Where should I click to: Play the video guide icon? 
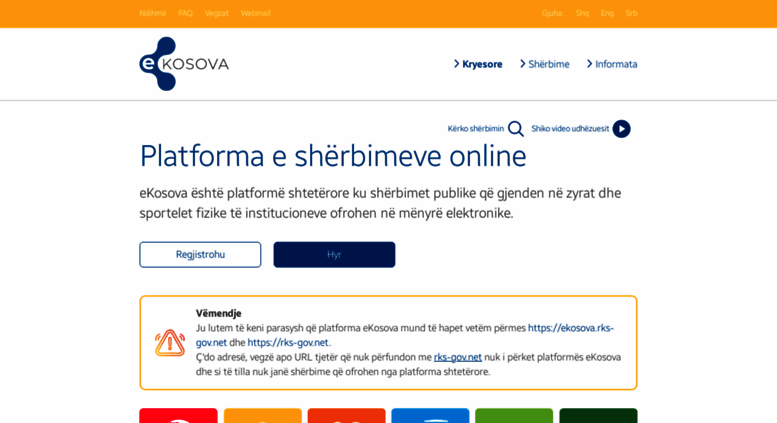pyautogui.click(x=621, y=129)
